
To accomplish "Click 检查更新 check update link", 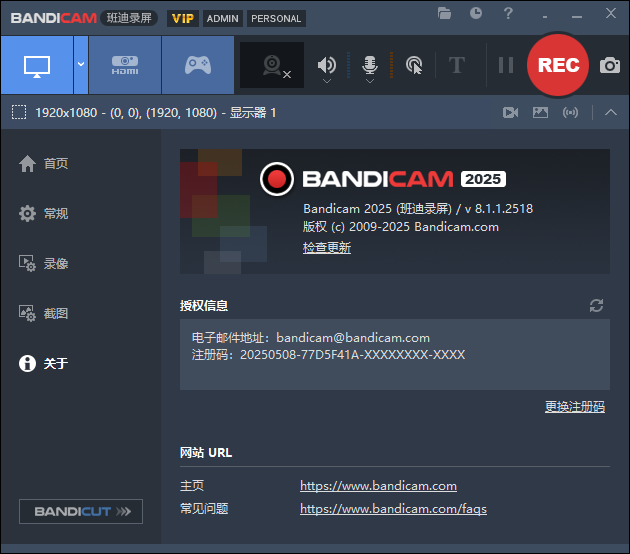I will coord(327,247).
